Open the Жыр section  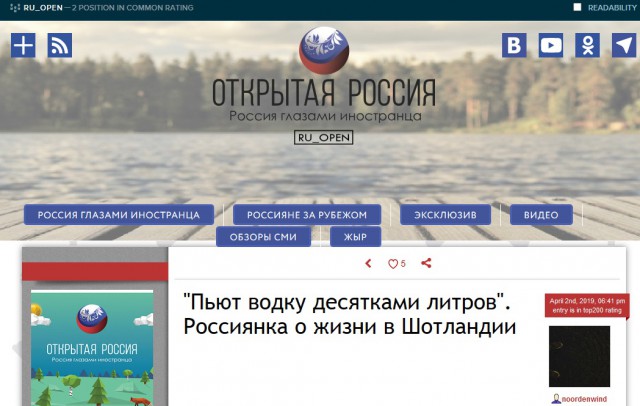(356, 237)
